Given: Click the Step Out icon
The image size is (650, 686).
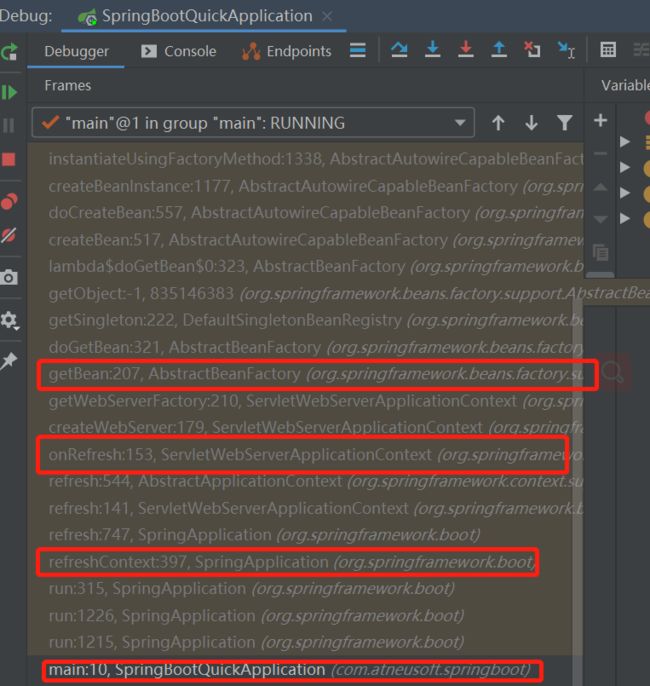Looking at the screenshot, I should tap(499, 49).
